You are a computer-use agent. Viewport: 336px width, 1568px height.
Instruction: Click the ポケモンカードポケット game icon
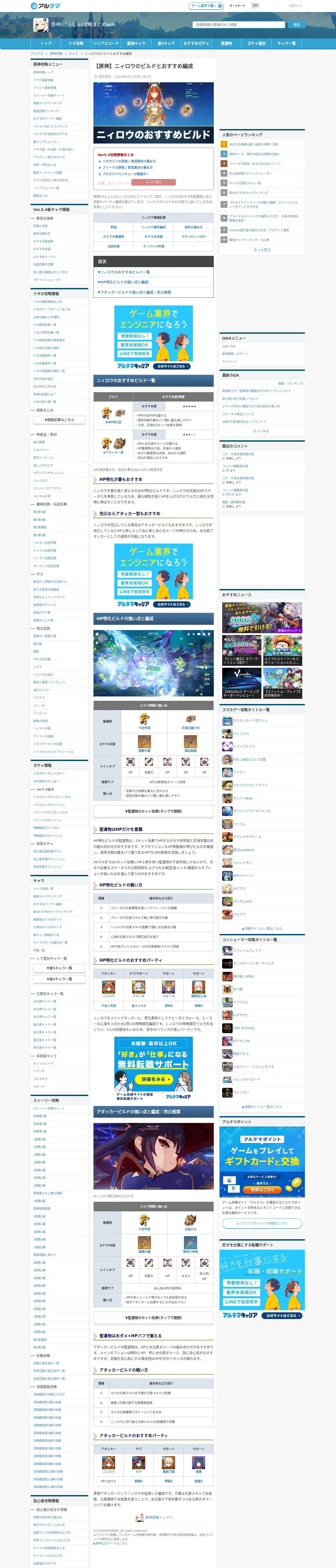[227, 721]
